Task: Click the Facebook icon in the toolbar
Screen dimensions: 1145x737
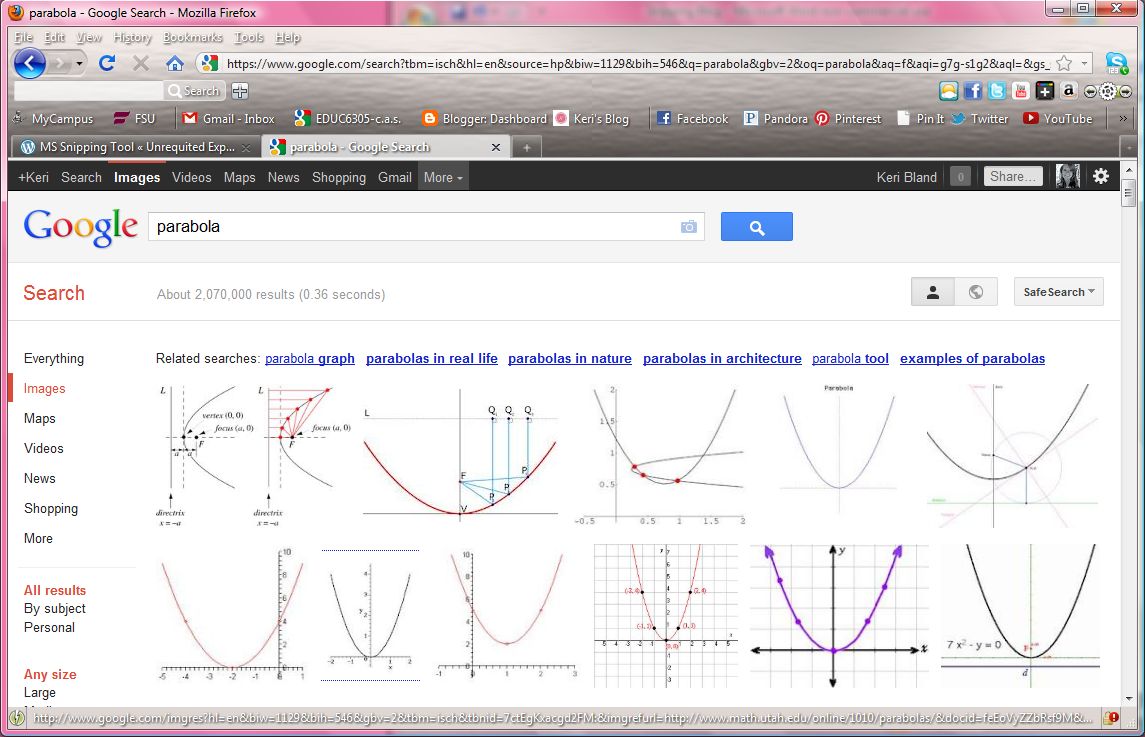Action: [x=973, y=91]
